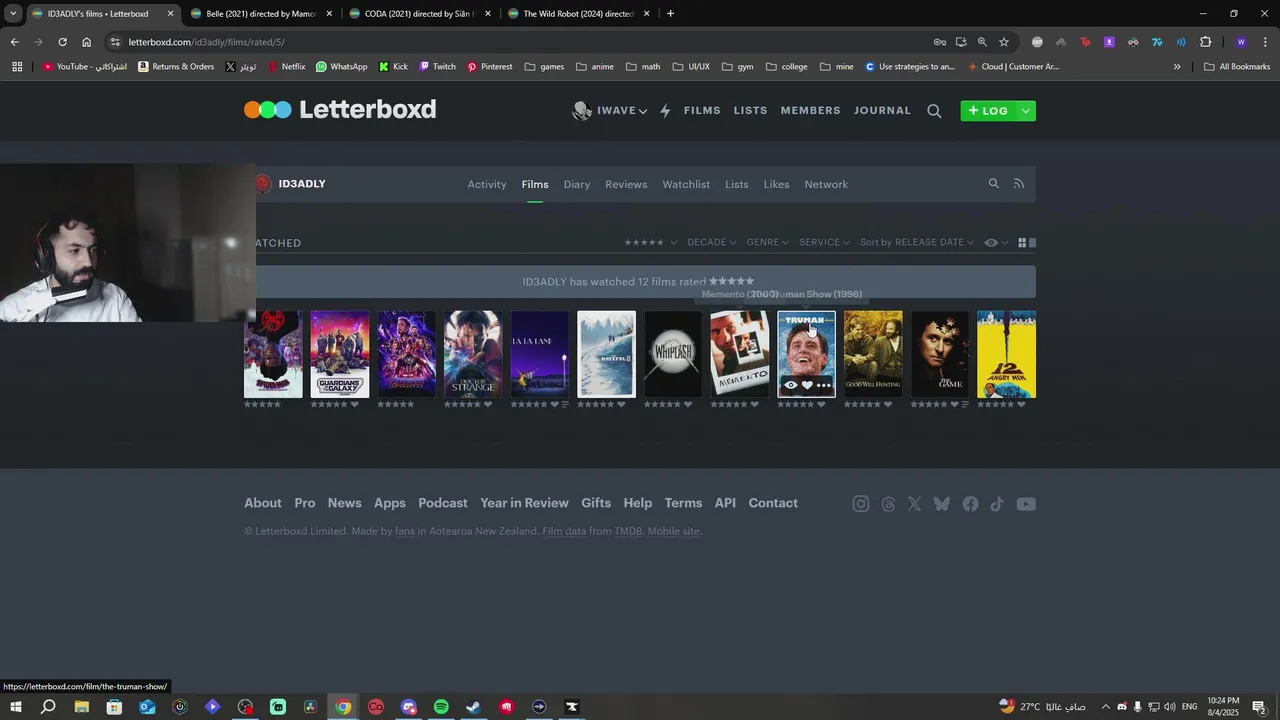Open the Doctor Strange film poster
The height and width of the screenshot is (720, 1280).
coord(473,354)
